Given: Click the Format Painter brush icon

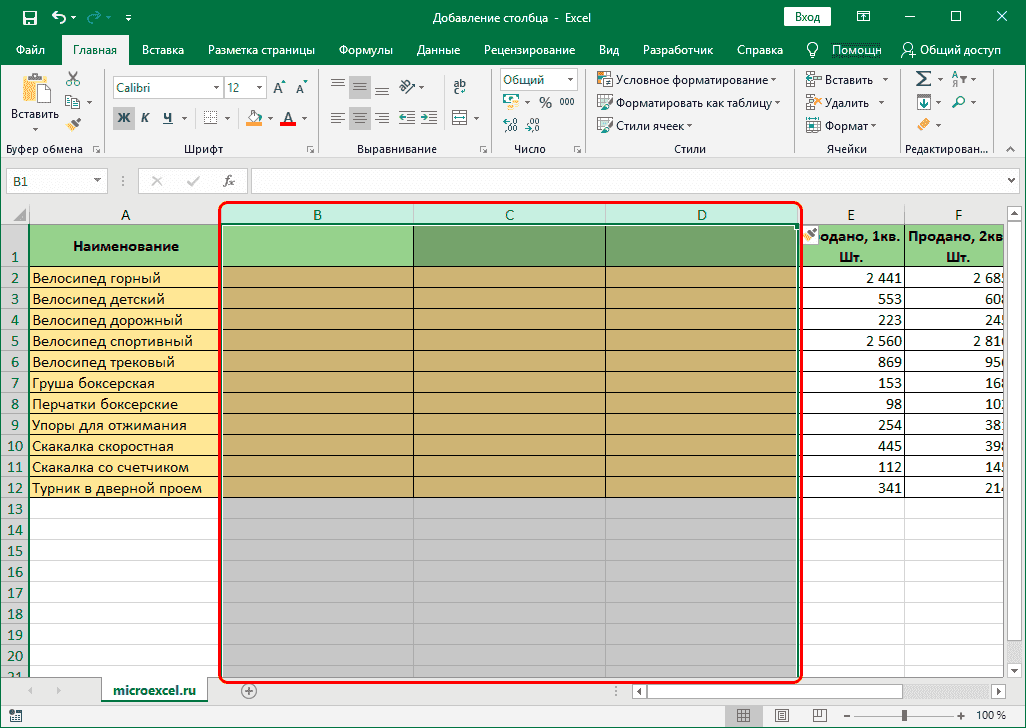Looking at the screenshot, I should click(73, 122).
